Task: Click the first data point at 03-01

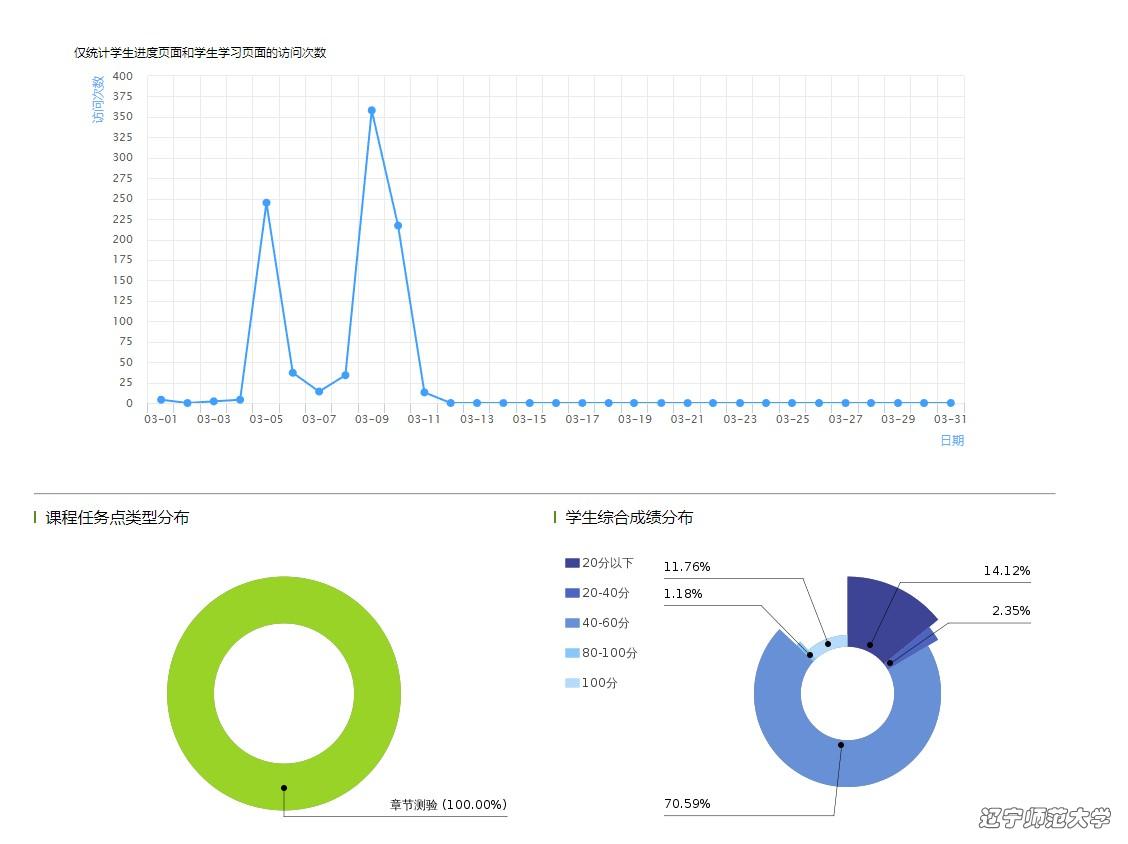Action: [161, 400]
